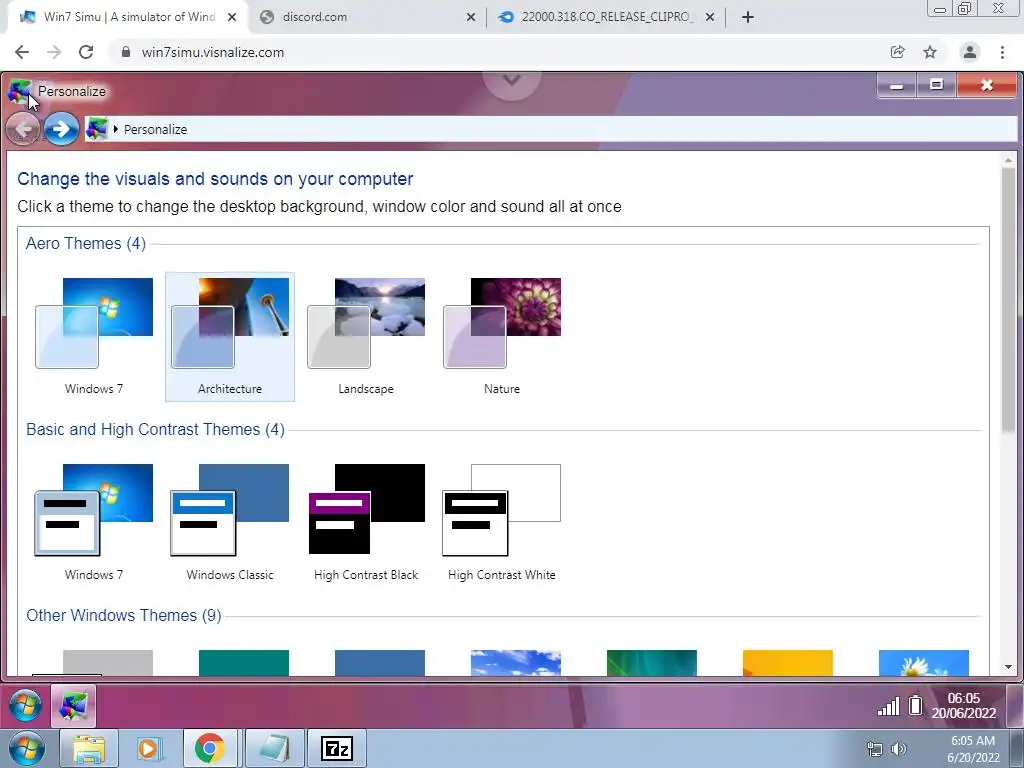Click the Show desktop strip on simulated taskbar
The image size is (1024, 768).
pyautogui.click(x=1014, y=706)
